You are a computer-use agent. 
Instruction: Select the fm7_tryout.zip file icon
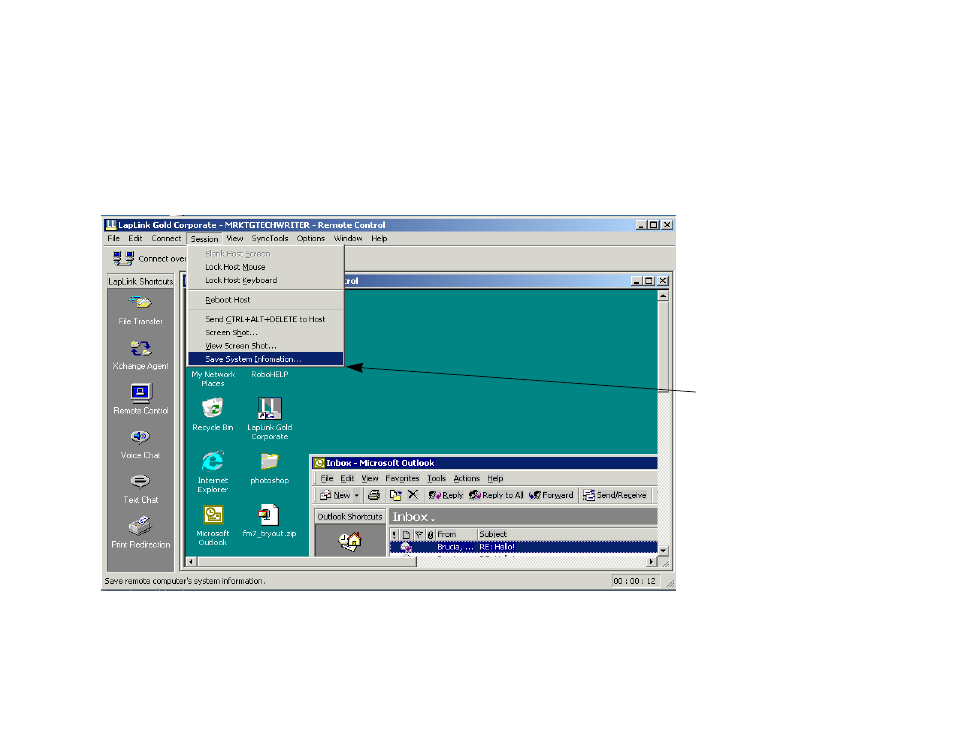coord(269,515)
